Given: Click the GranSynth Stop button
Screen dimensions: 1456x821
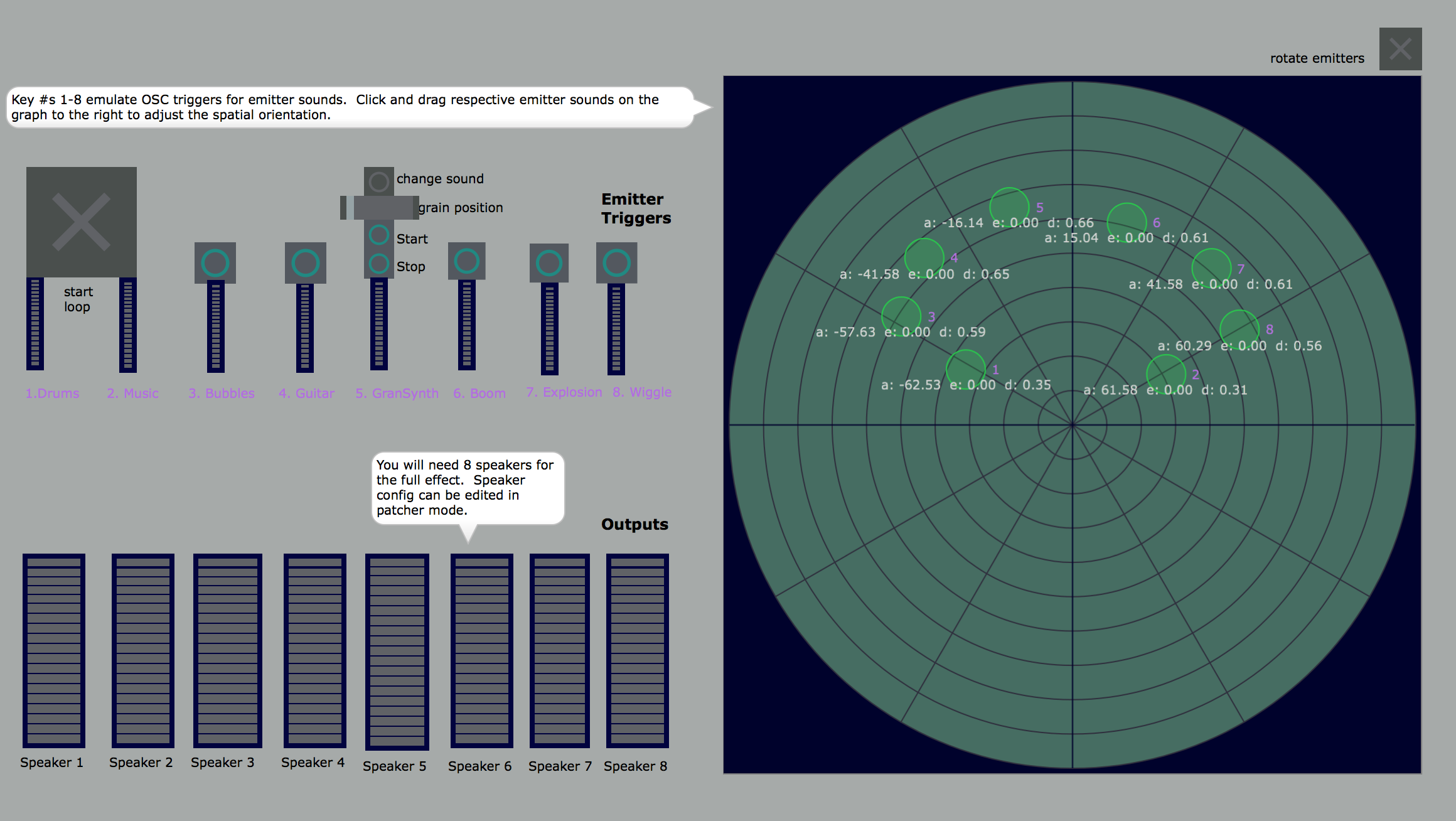Looking at the screenshot, I should click(x=379, y=264).
